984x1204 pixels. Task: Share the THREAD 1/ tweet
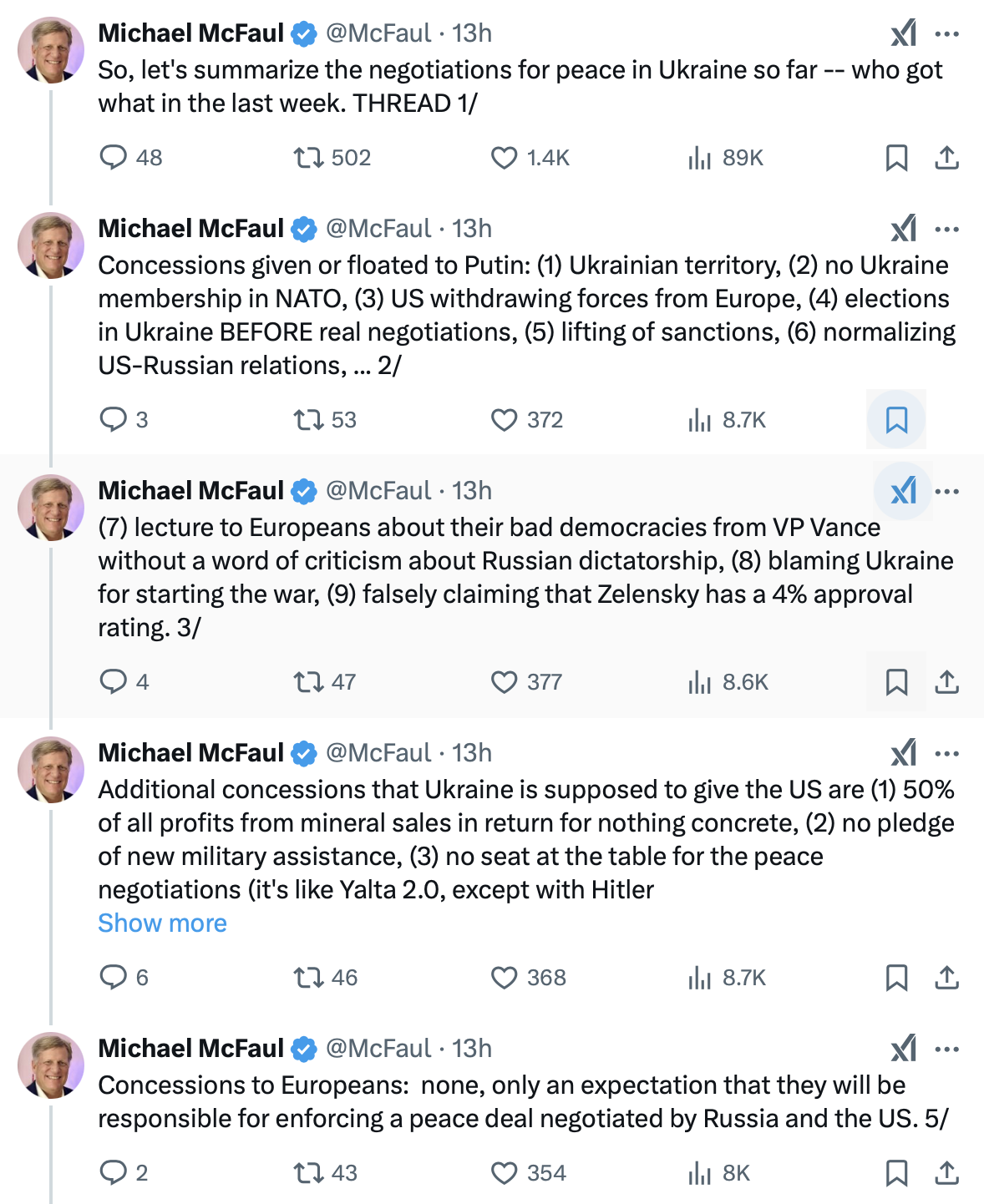pyautogui.click(x=946, y=158)
